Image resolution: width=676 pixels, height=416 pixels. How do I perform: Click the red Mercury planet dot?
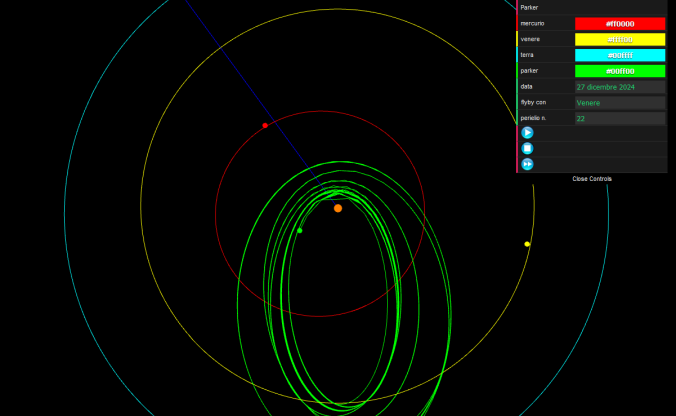[265, 125]
